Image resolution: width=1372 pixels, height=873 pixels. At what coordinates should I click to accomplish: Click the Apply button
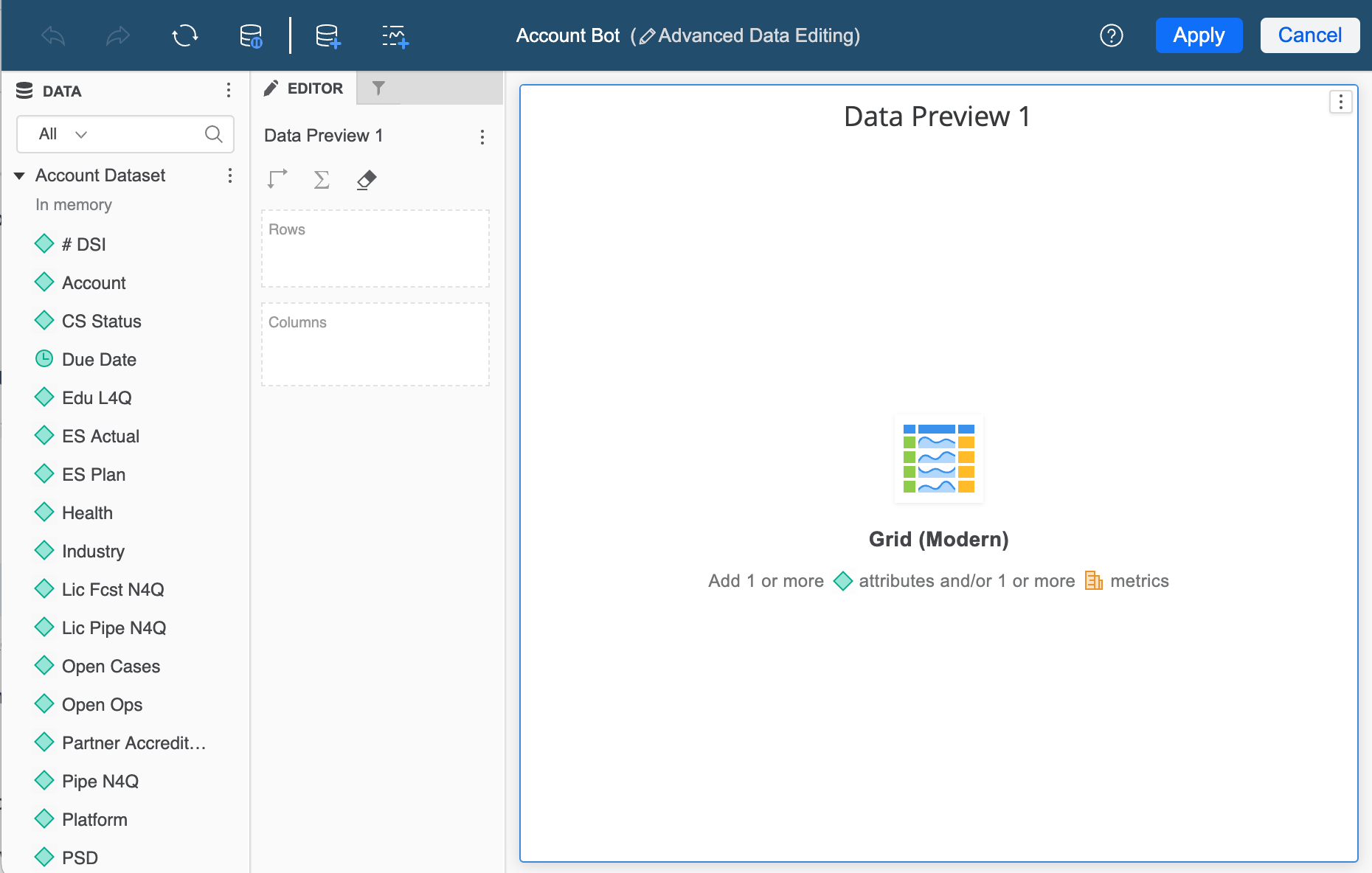pyautogui.click(x=1199, y=35)
